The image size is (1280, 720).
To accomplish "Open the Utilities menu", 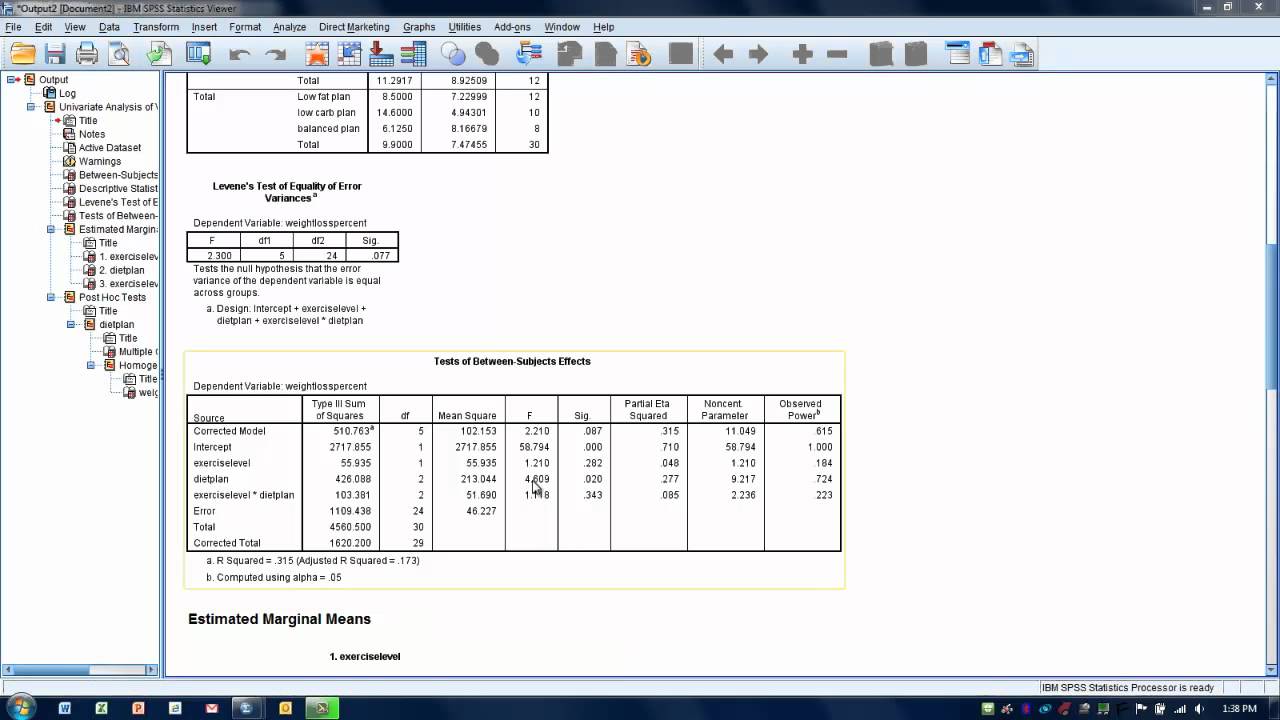I will pos(464,27).
